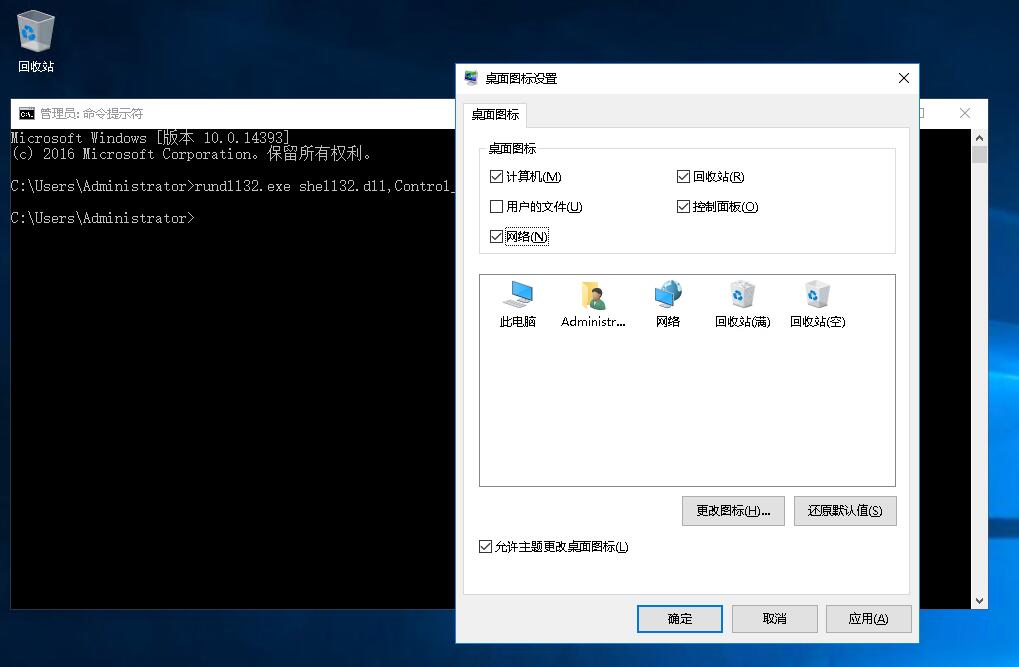The image size is (1019, 667).
Task: Click the command prompt window title icon
Action: click(27, 114)
